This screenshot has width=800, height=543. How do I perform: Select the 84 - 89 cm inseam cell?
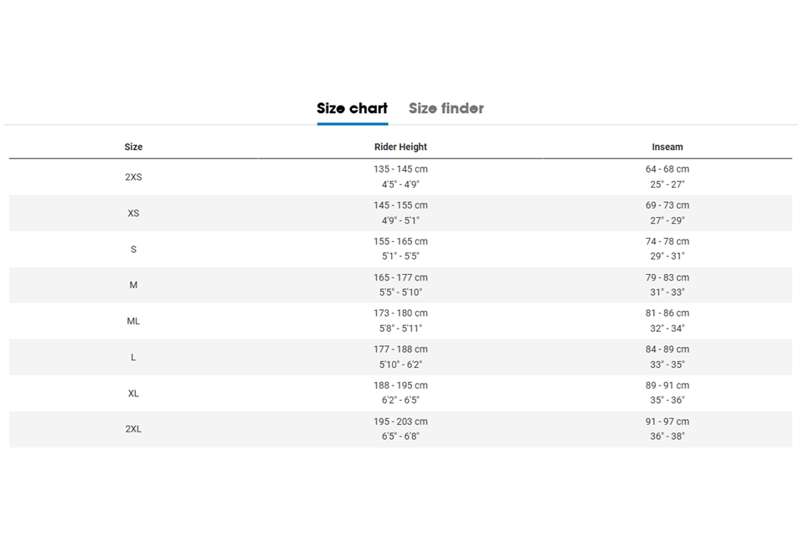pyautogui.click(x=667, y=349)
